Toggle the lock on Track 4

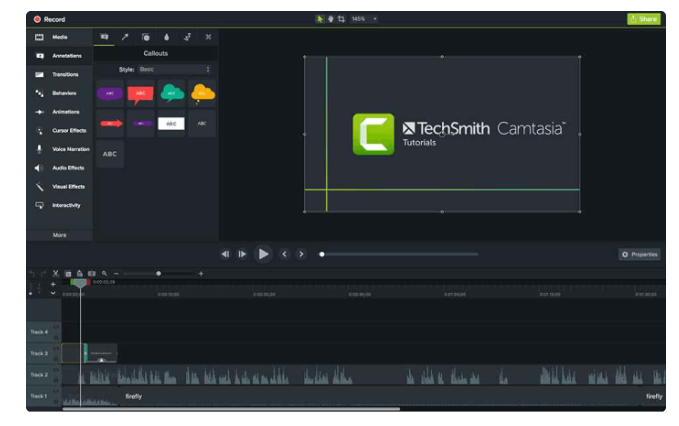[x=56, y=338]
